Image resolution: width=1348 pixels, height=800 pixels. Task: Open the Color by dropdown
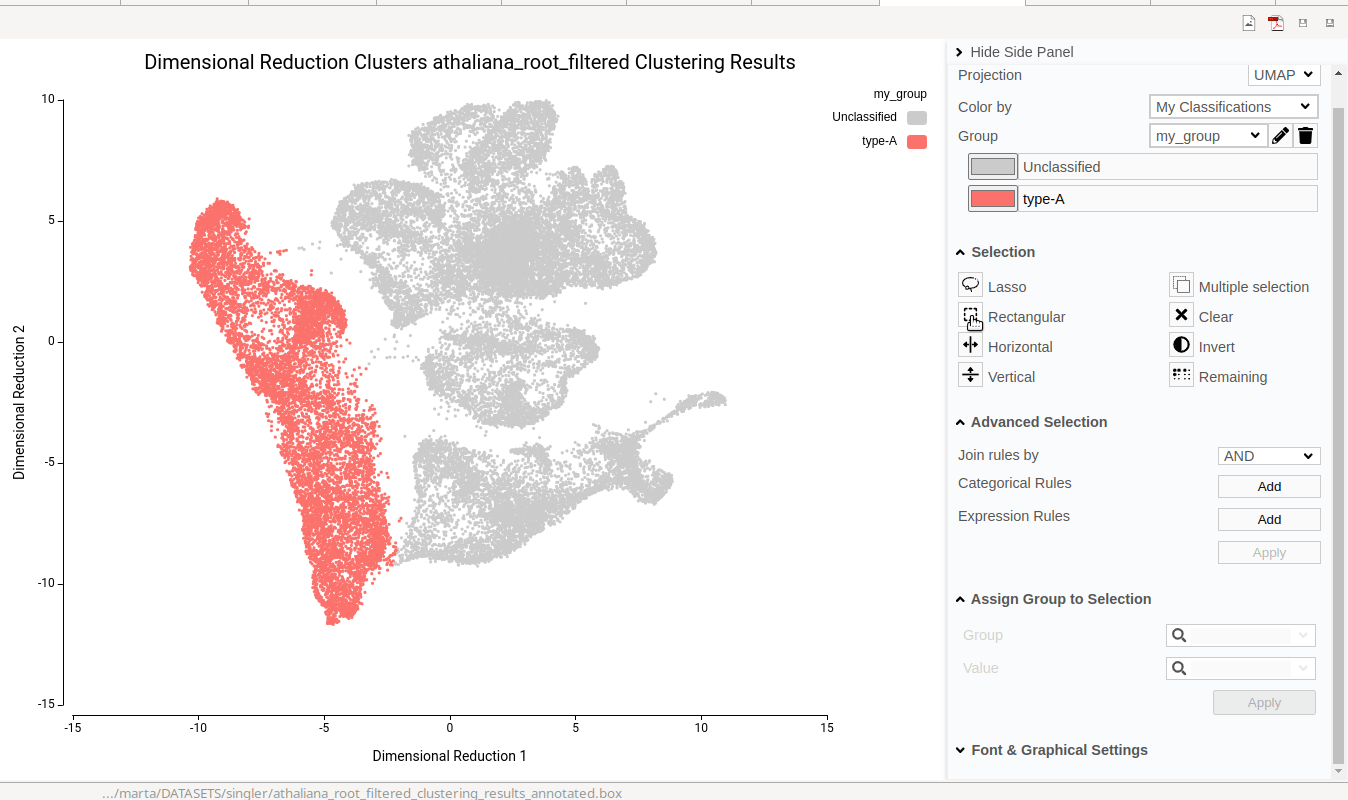[x=1233, y=107]
